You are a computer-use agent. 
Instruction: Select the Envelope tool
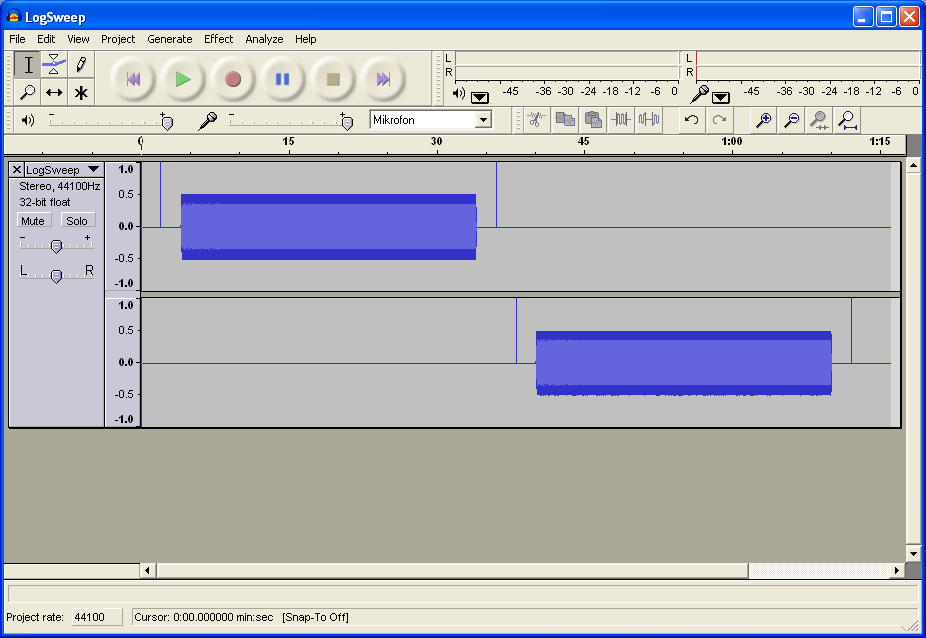55,65
